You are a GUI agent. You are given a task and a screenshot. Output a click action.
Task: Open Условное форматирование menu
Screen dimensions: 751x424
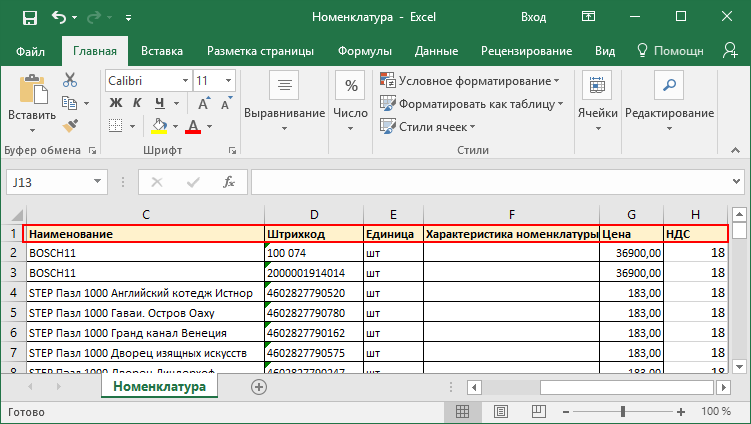click(x=470, y=80)
